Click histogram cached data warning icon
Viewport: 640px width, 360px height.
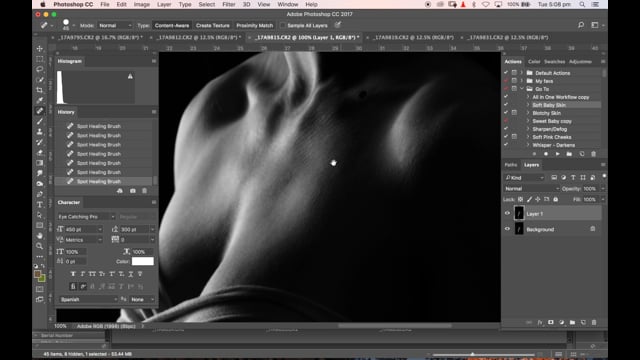coord(130,76)
